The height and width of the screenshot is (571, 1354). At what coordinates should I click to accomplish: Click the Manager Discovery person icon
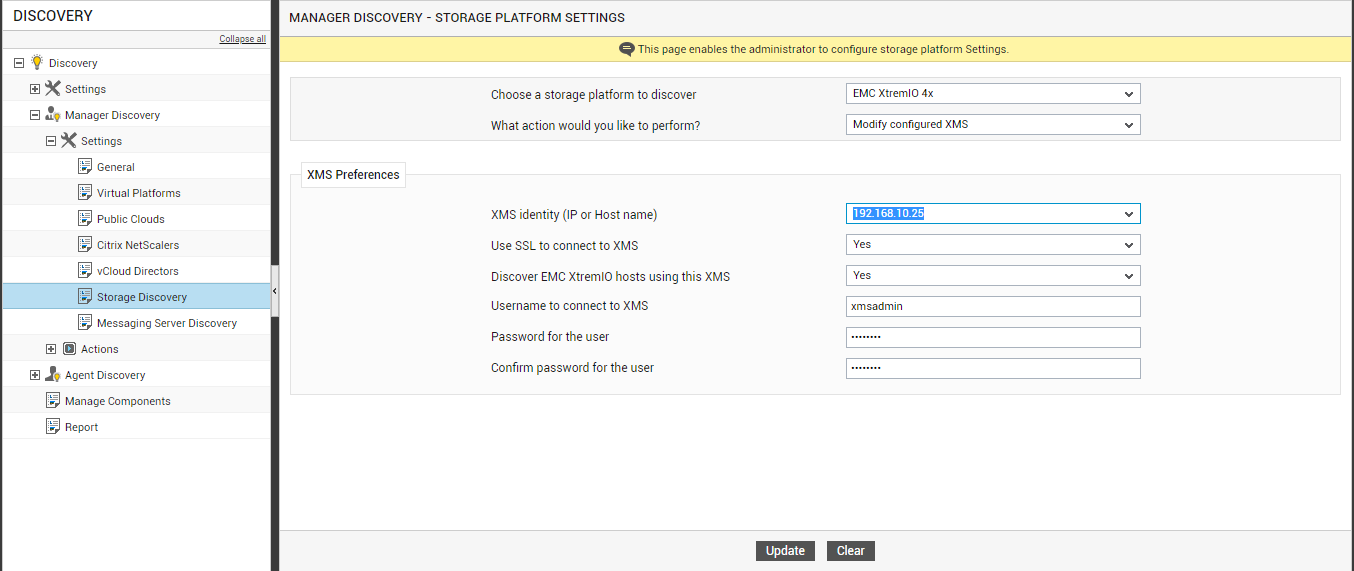[53, 114]
